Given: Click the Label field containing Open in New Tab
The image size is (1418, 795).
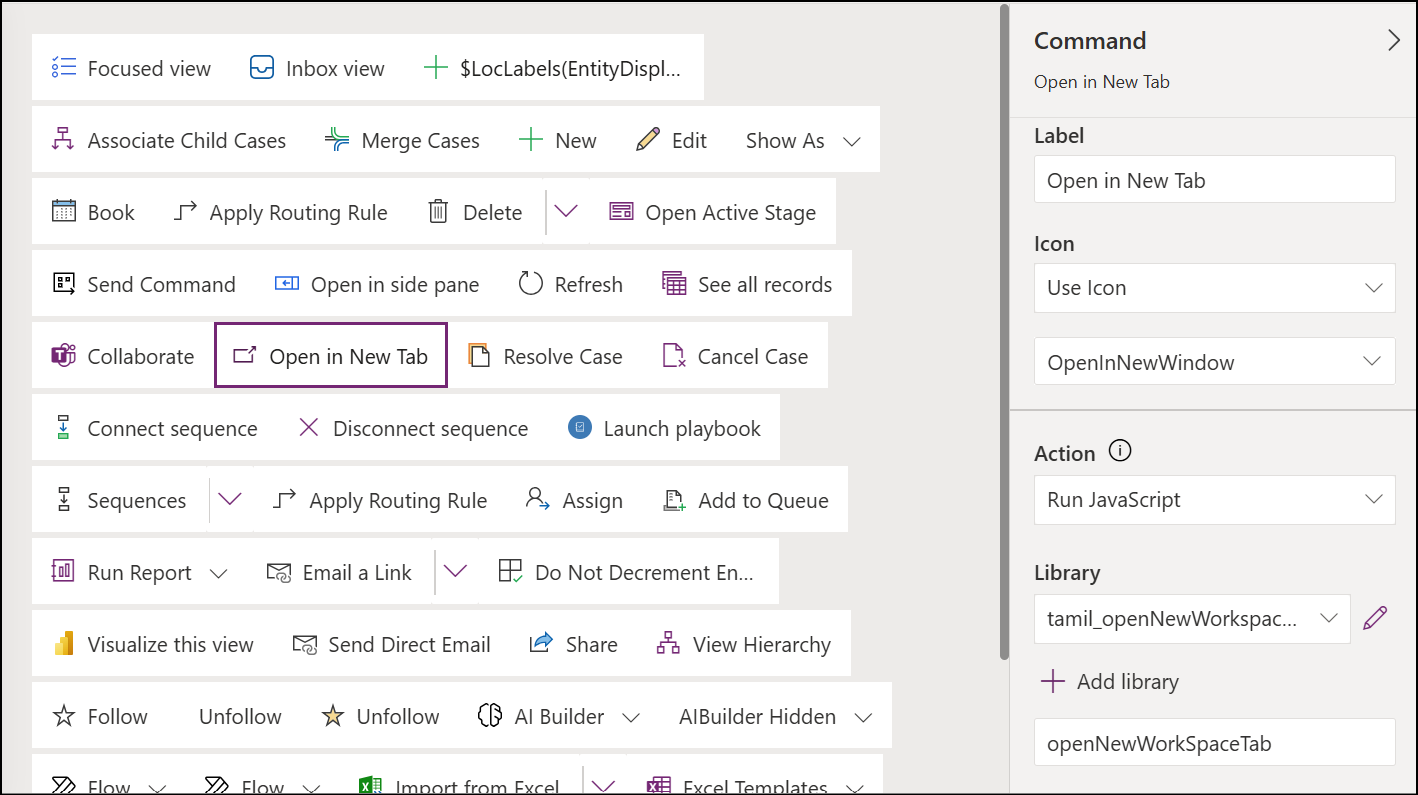Looking at the screenshot, I should point(1214,180).
